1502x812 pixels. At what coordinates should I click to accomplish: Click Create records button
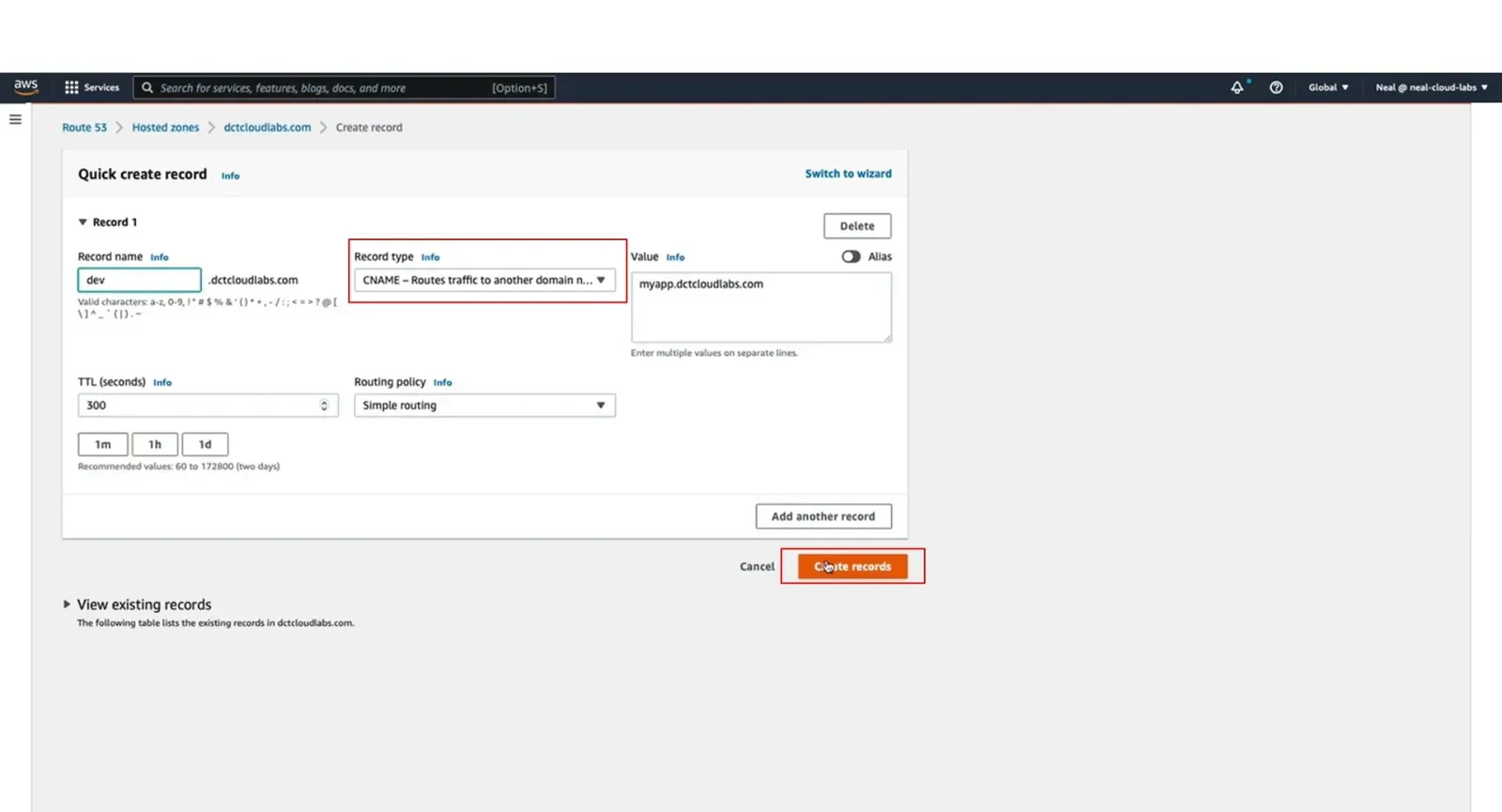click(852, 566)
